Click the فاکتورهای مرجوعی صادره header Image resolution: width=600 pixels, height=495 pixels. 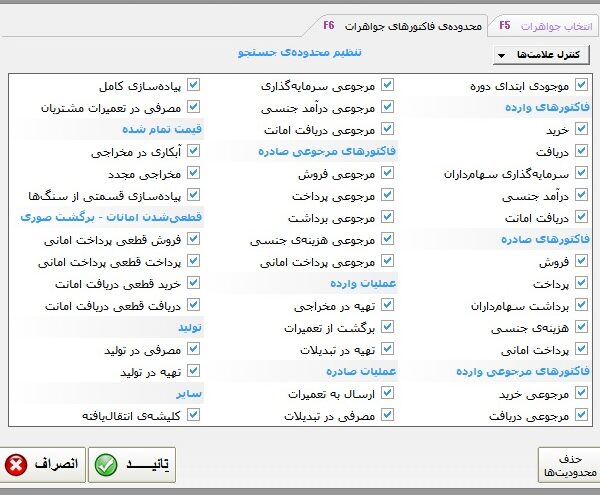pos(327,151)
